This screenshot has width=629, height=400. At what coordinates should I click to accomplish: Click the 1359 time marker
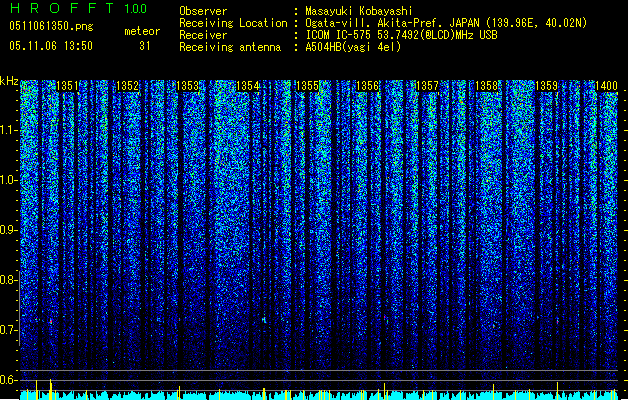pyautogui.click(x=547, y=86)
